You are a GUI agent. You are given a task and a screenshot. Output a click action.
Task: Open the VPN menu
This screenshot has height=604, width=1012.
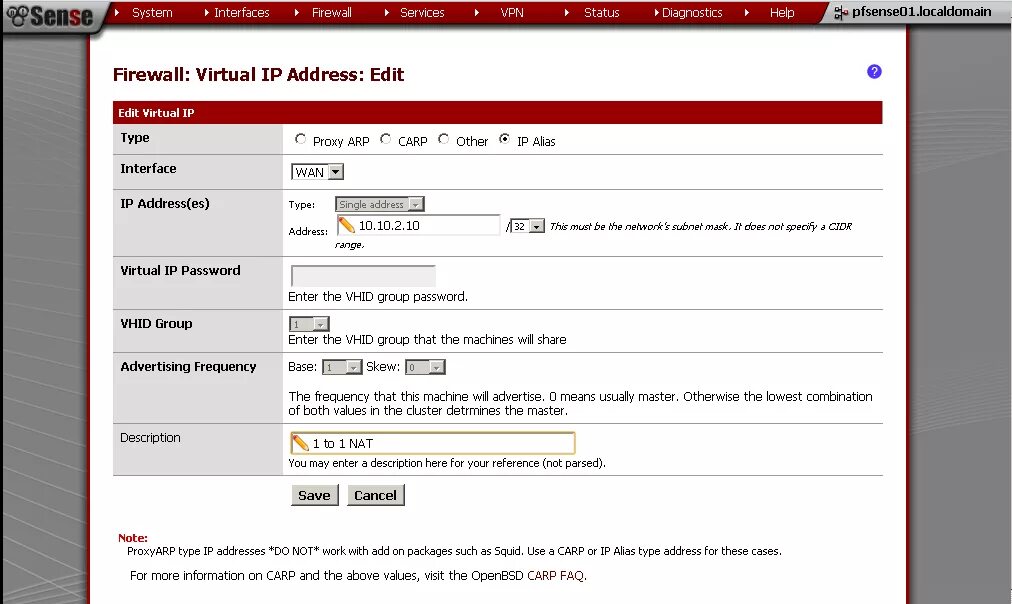tap(512, 12)
